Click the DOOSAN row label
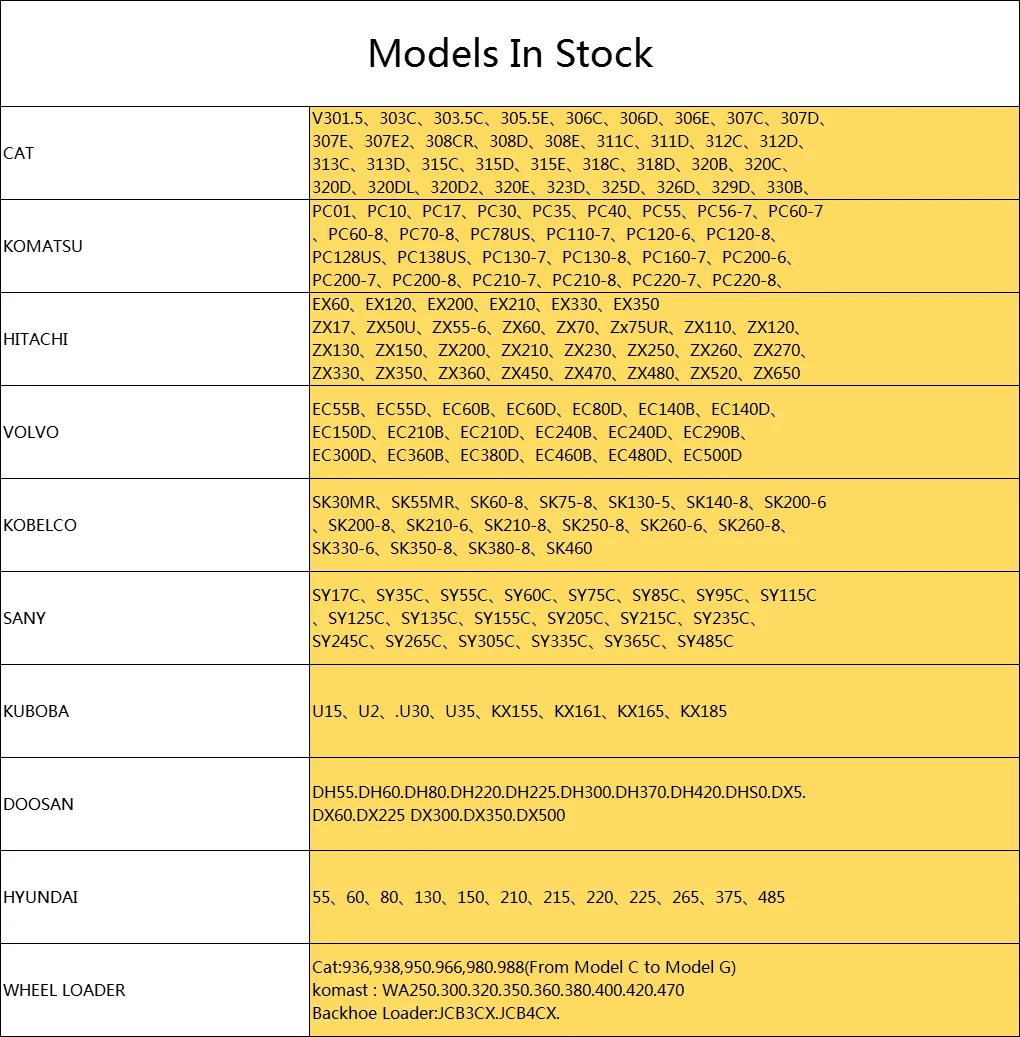 38,804
